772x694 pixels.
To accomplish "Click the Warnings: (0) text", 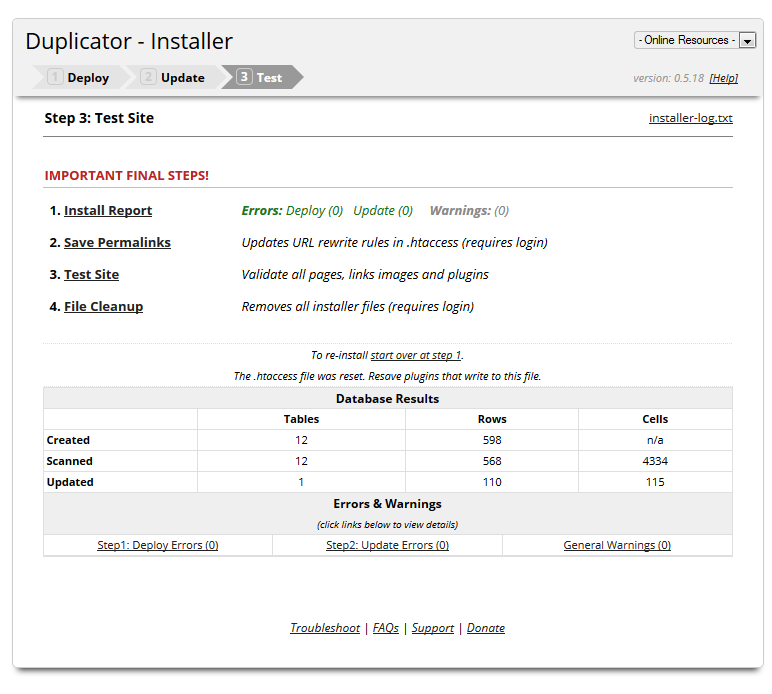I will coord(469,211).
